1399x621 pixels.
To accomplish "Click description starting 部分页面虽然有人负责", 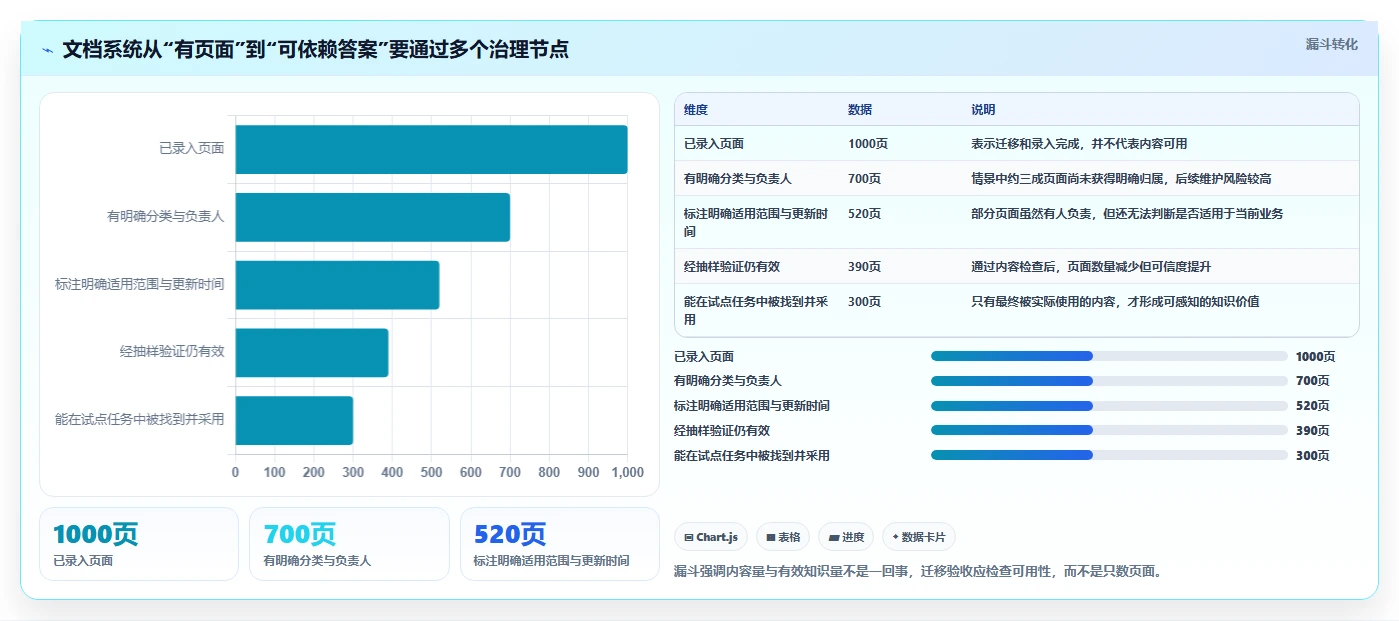I will (1127, 214).
